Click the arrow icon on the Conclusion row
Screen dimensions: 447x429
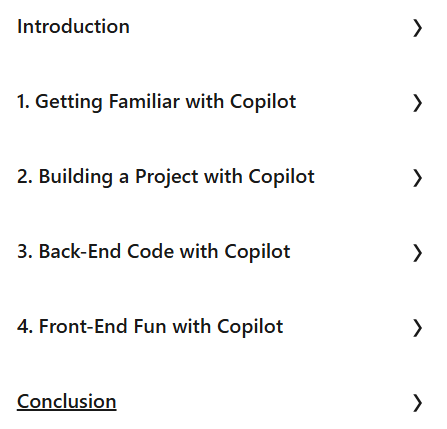[x=417, y=403]
